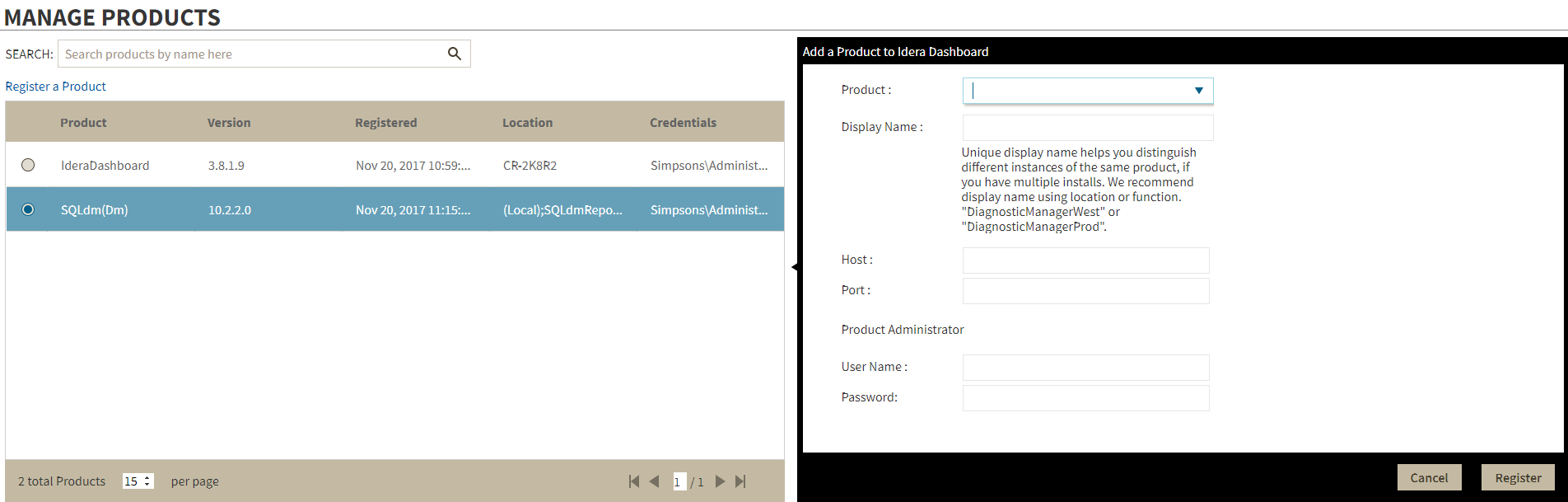Cancel adding a product

pos(1429,478)
